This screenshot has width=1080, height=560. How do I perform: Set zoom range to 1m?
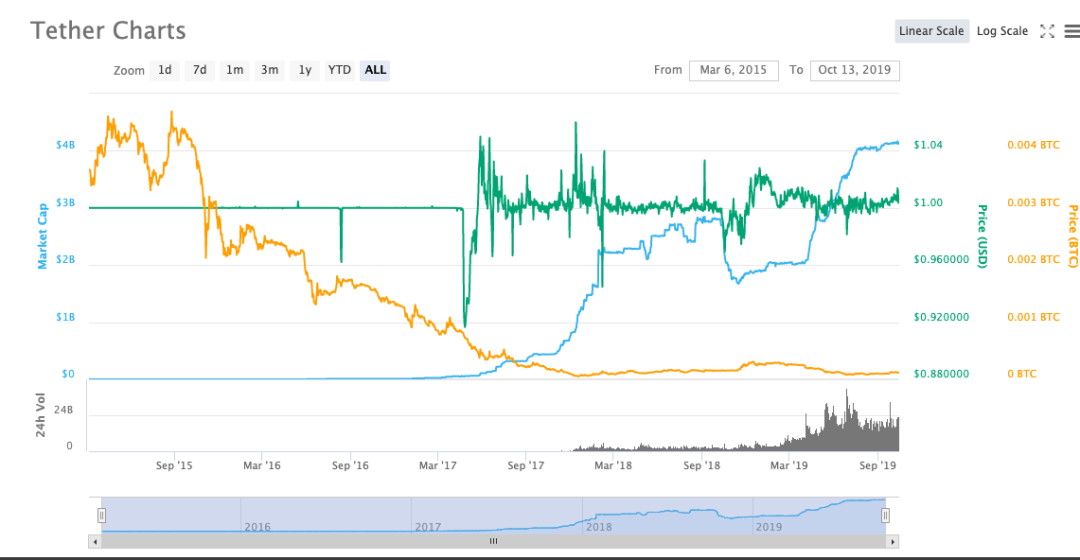pos(235,70)
